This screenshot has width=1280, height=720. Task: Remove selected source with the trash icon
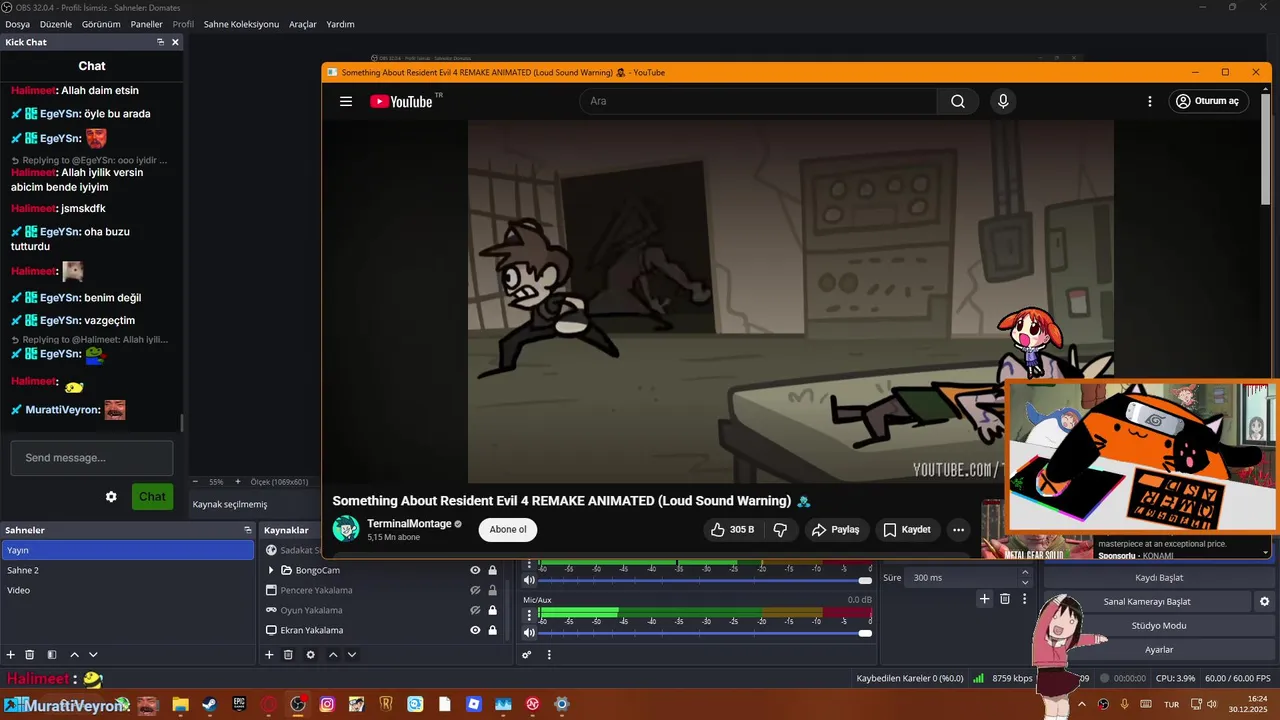pos(288,655)
